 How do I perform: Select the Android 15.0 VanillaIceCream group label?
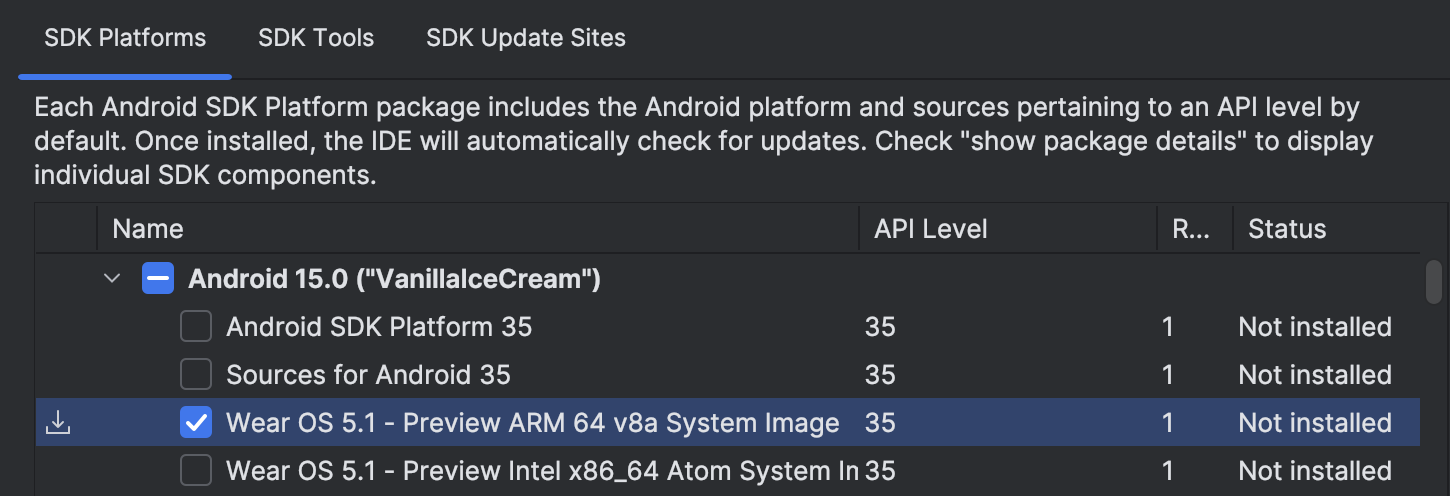[x=394, y=279]
